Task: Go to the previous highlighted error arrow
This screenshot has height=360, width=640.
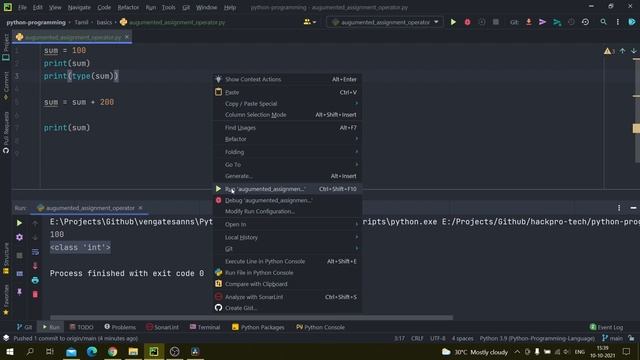Action: [x=622, y=51]
